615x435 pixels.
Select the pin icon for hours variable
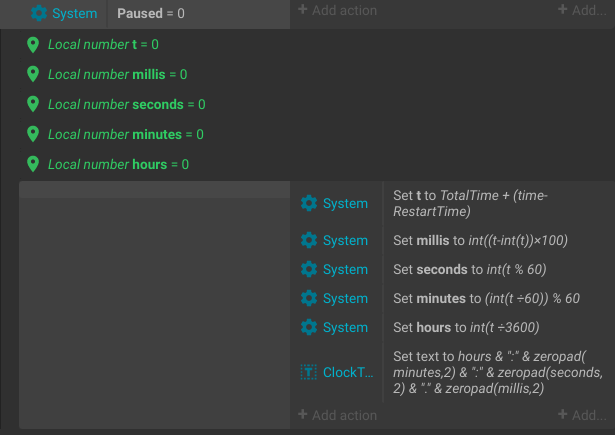(33, 164)
